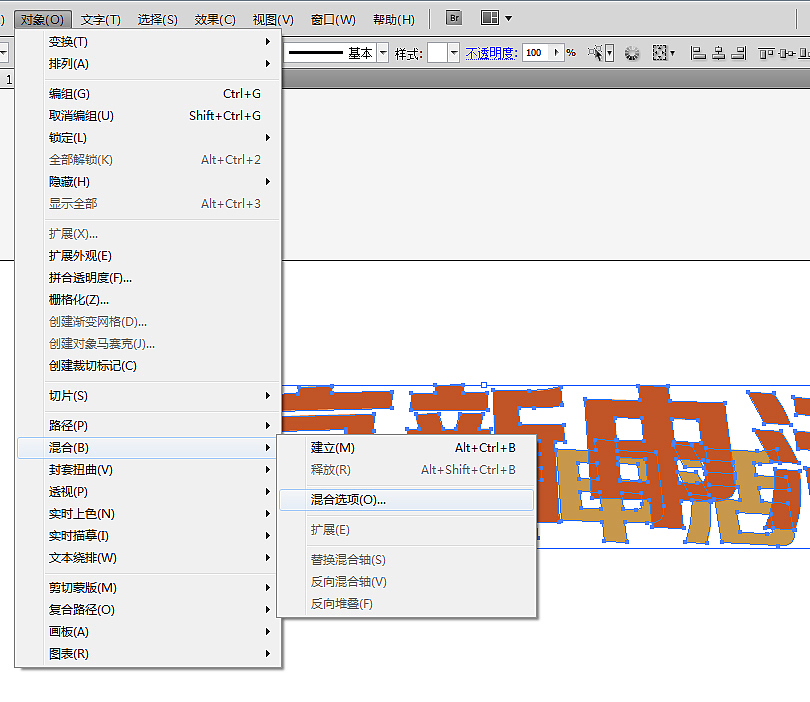Viewport: 810px width, 702px height.
Task: Open the arrange documents dropdown arrow
Action: [508, 19]
